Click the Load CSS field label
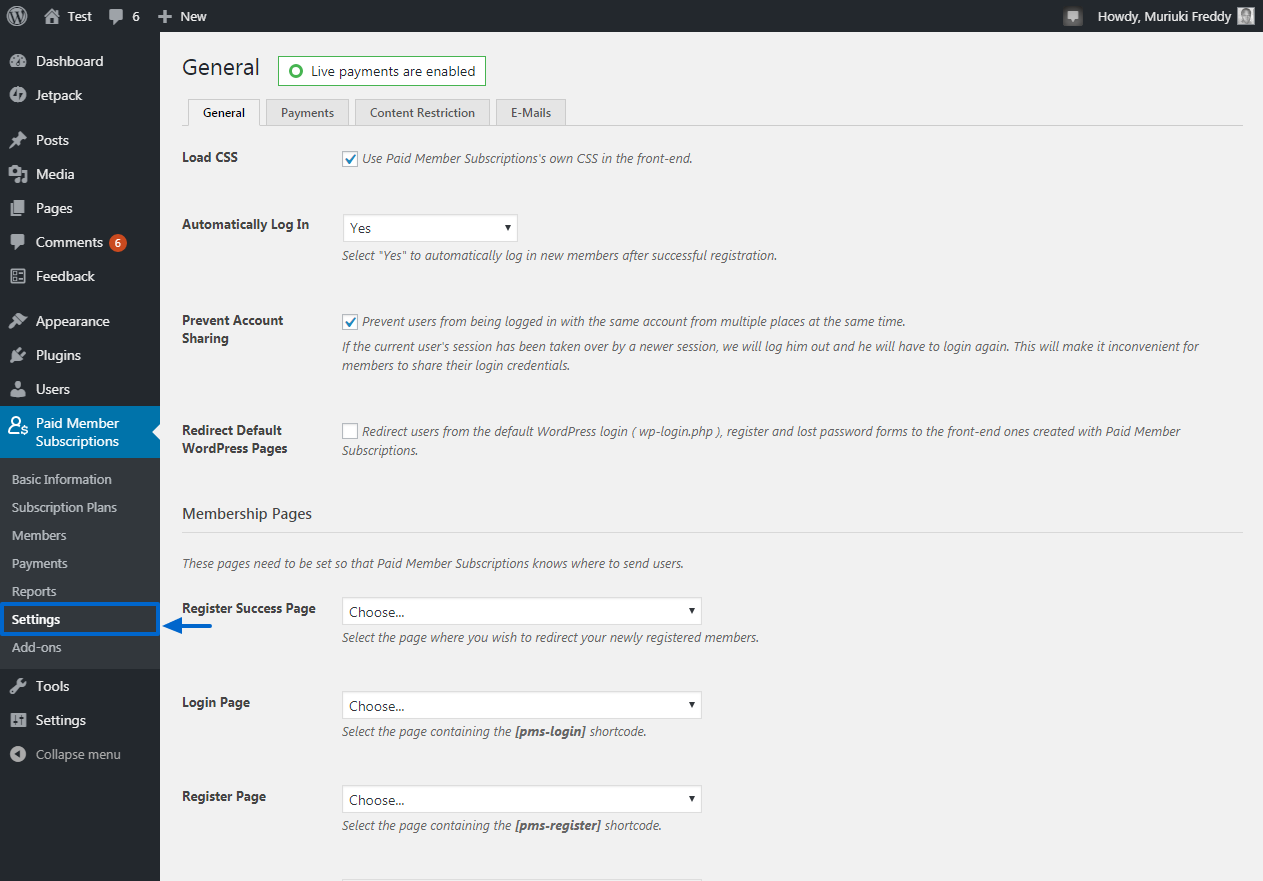Image resolution: width=1263 pixels, height=881 pixels. [210, 157]
